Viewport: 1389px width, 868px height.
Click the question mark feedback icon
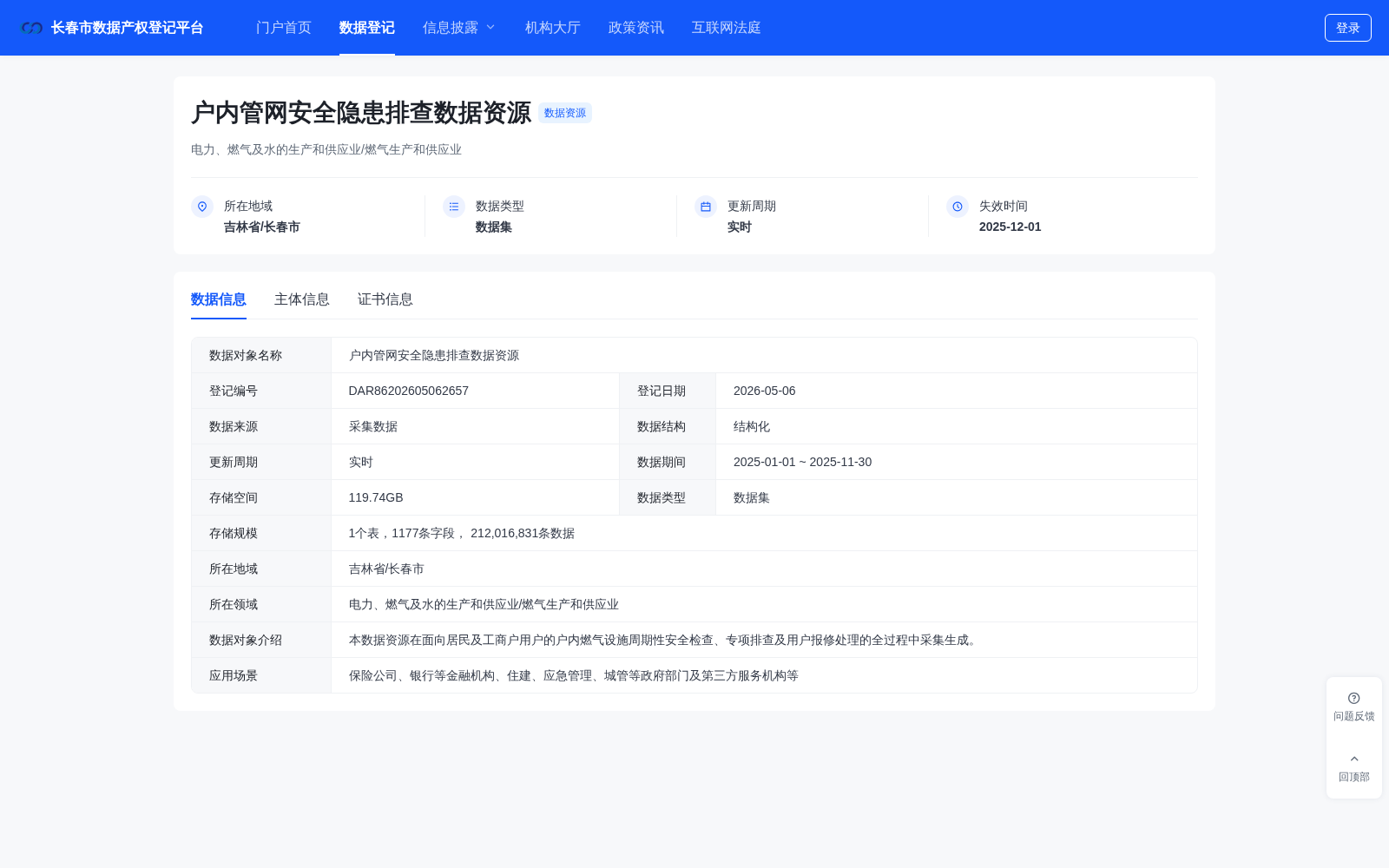click(1354, 698)
